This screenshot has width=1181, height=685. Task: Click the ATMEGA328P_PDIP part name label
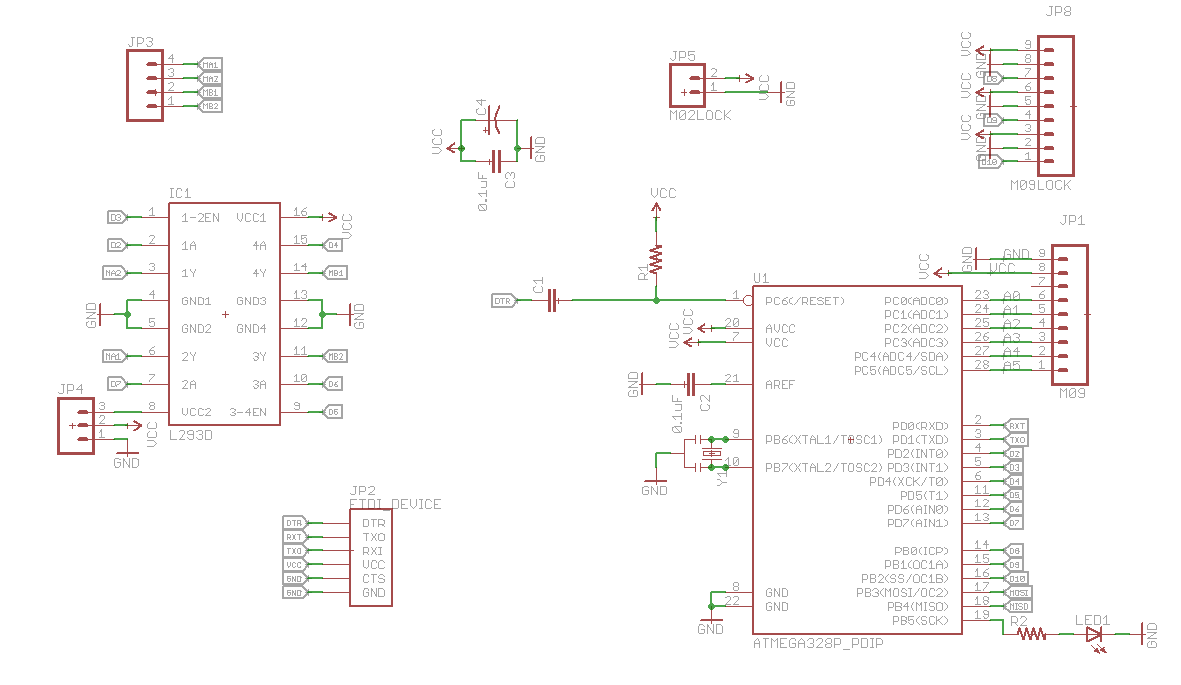coord(817,645)
